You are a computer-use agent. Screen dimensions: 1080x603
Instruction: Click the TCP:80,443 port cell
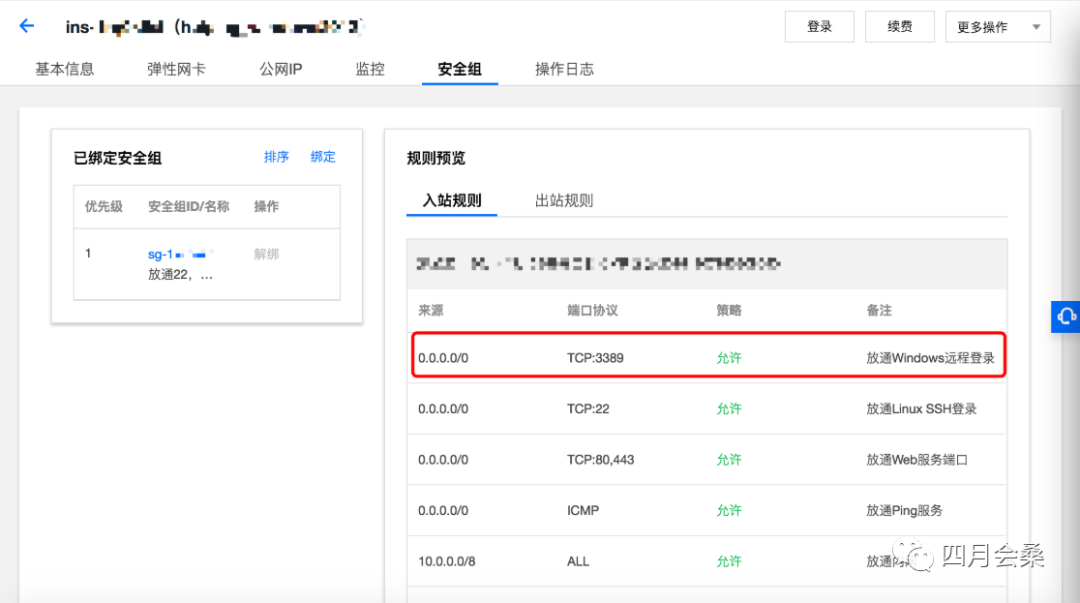point(601,460)
